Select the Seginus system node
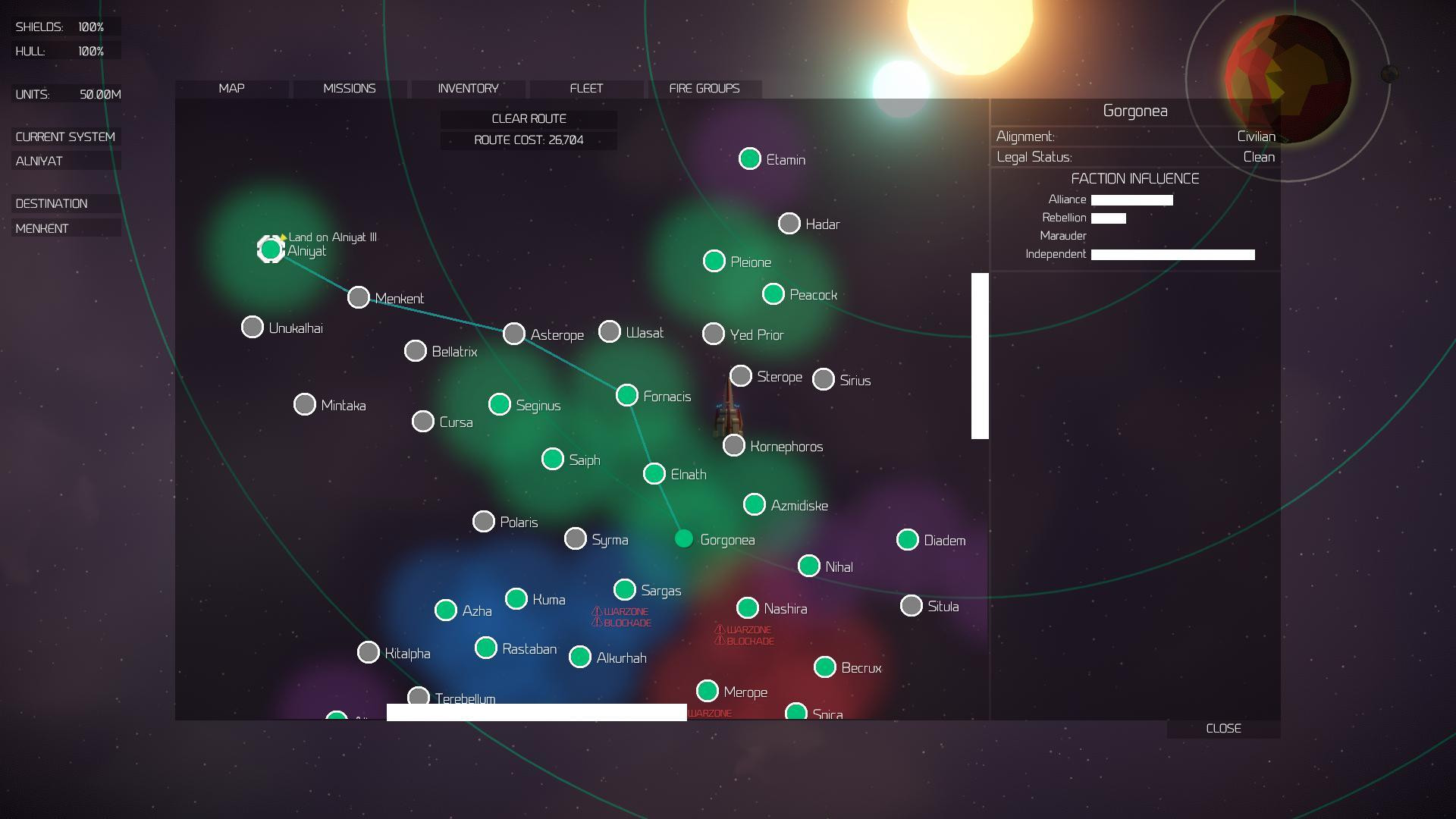 coord(499,404)
